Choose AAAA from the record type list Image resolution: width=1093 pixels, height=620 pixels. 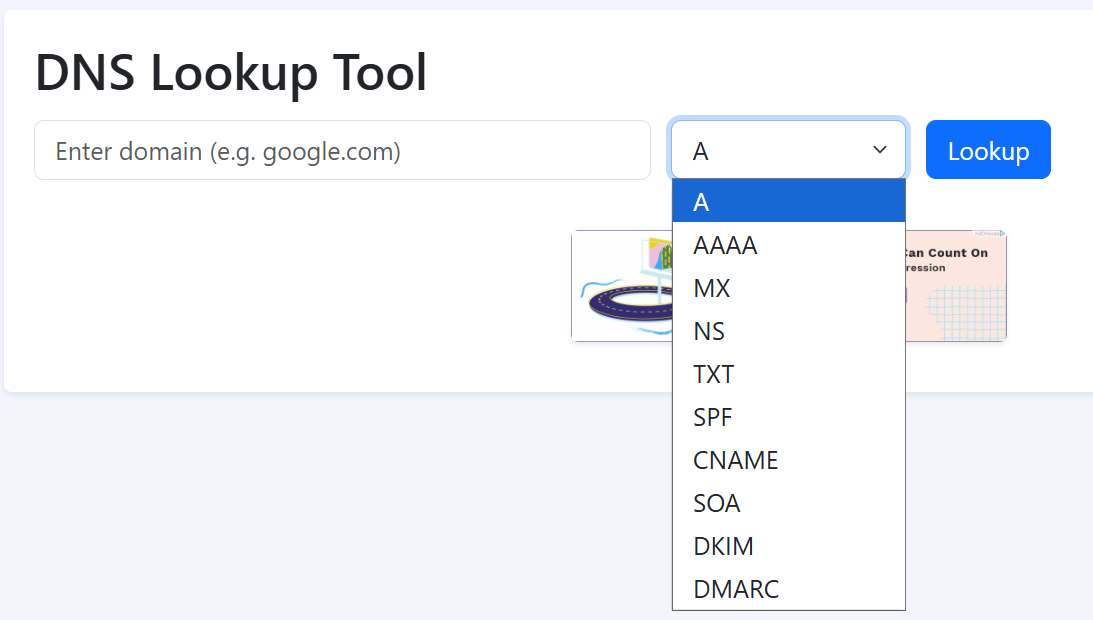point(788,245)
